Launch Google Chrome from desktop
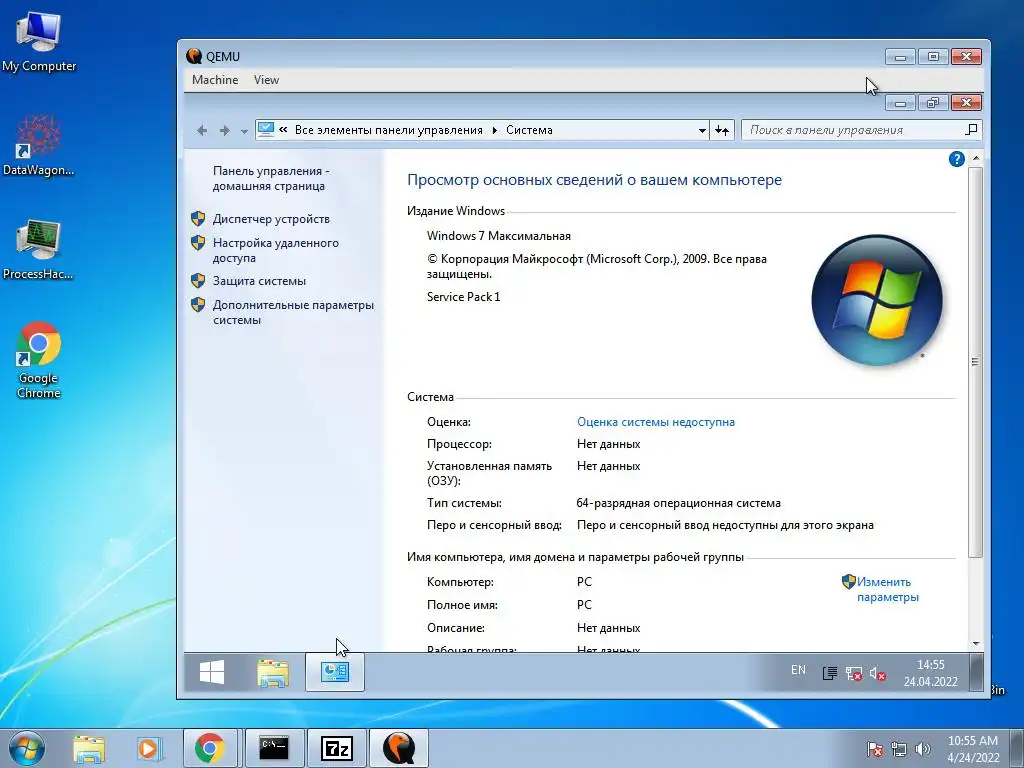This screenshot has width=1024, height=768. (39, 360)
